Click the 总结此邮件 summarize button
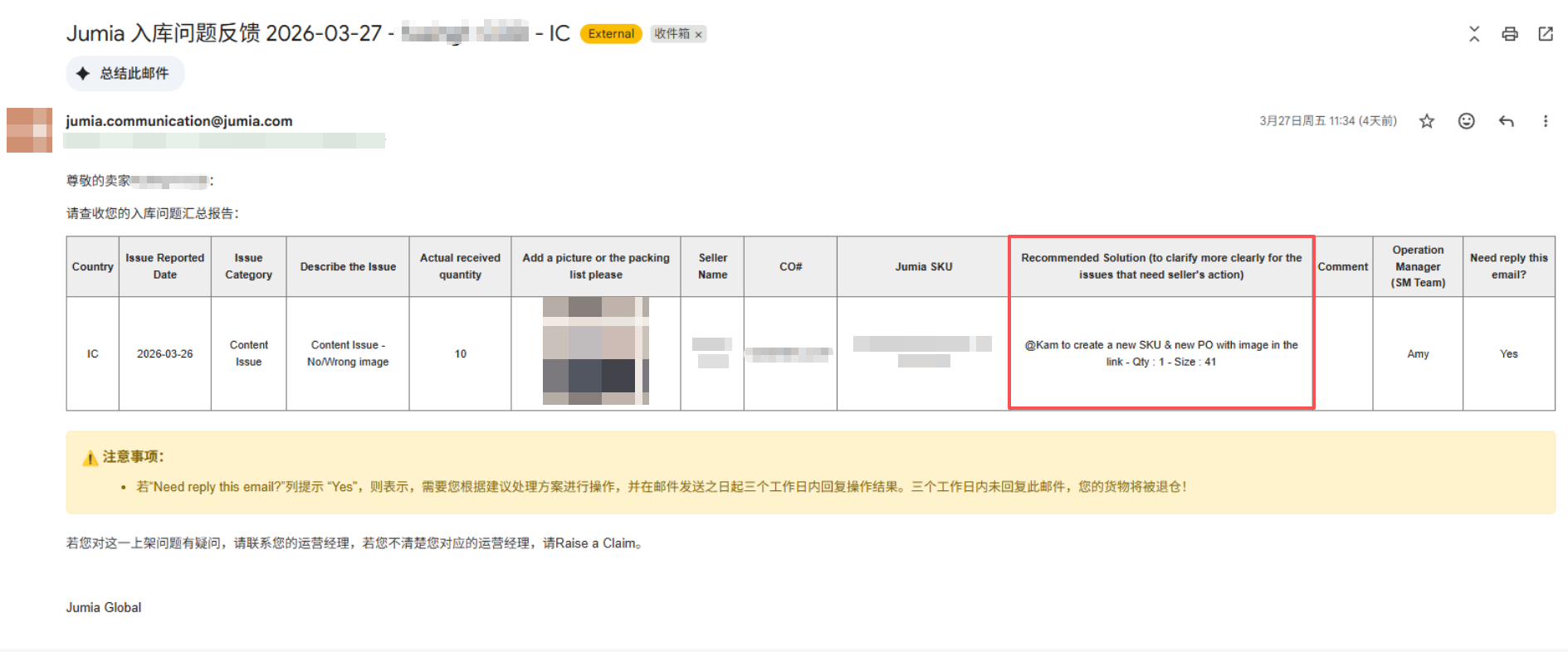The height and width of the screenshot is (652, 1568). (x=125, y=74)
